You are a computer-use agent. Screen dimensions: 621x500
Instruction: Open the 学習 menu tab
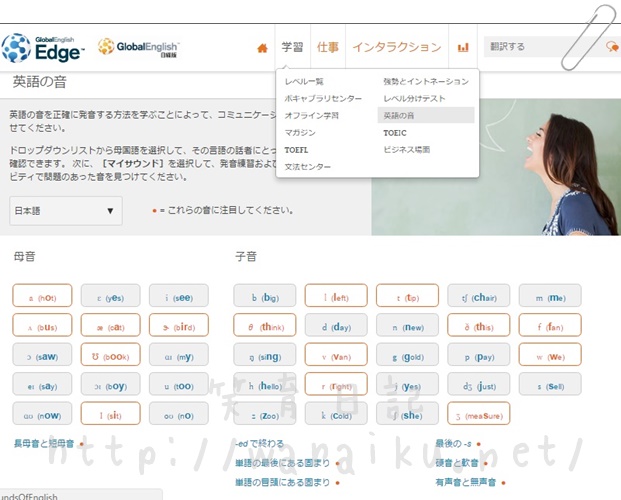click(293, 47)
